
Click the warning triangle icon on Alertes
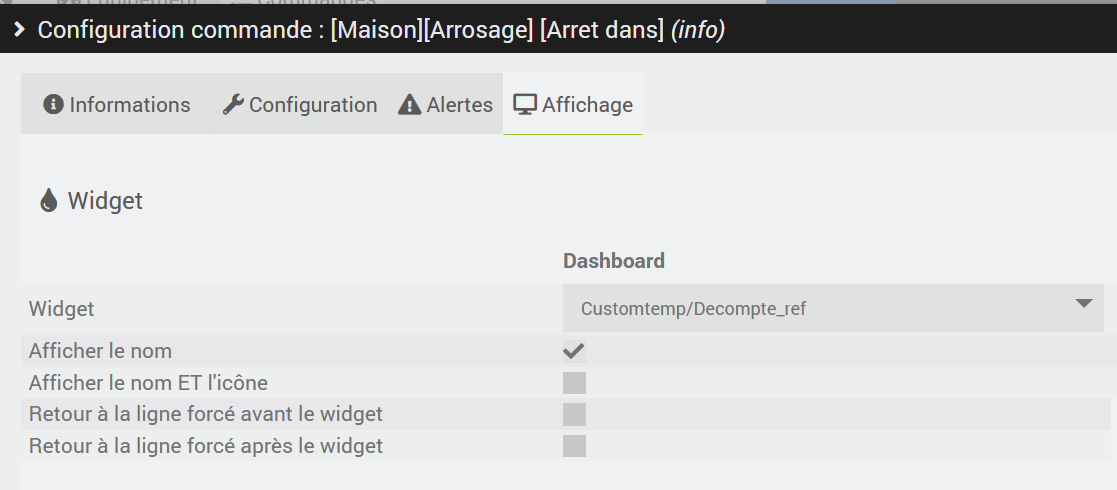409,105
